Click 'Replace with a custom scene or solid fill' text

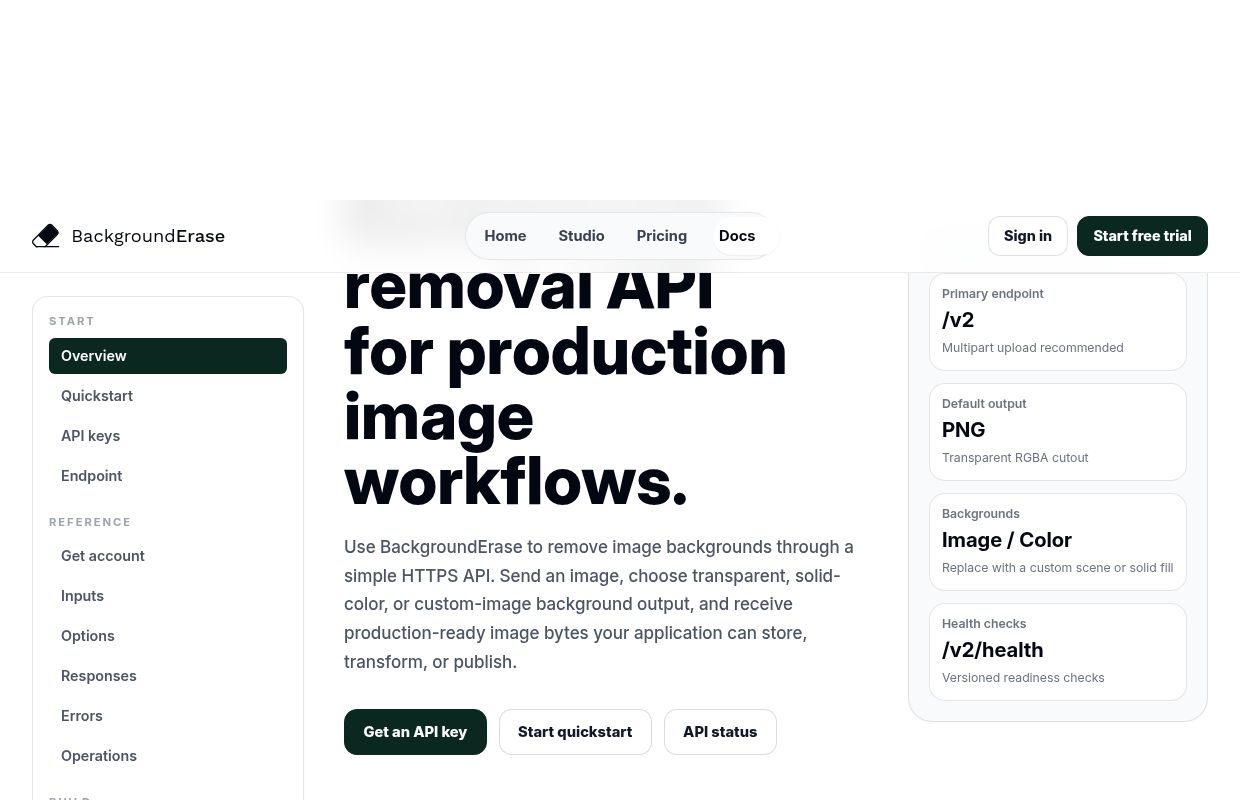point(1057,568)
